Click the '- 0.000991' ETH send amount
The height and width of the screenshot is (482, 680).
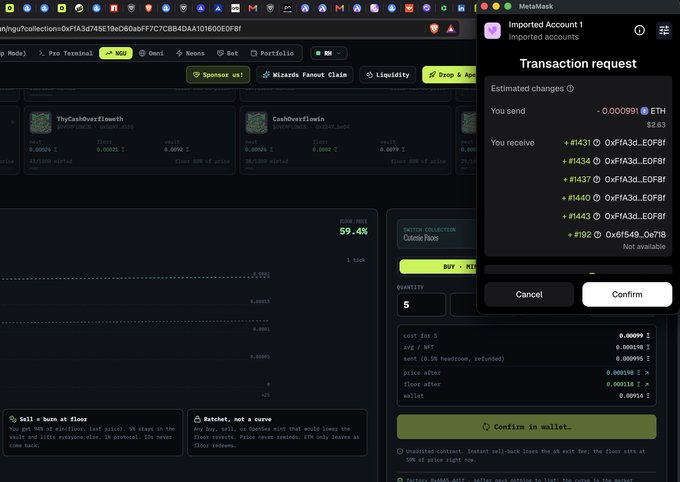(618, 111)
